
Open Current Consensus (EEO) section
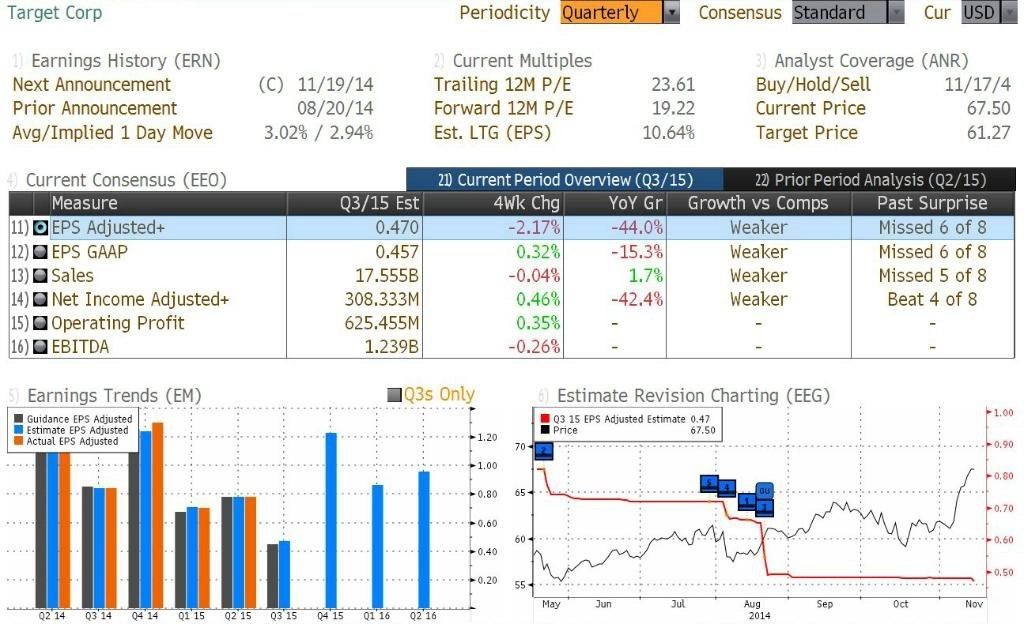pos(126,180)
